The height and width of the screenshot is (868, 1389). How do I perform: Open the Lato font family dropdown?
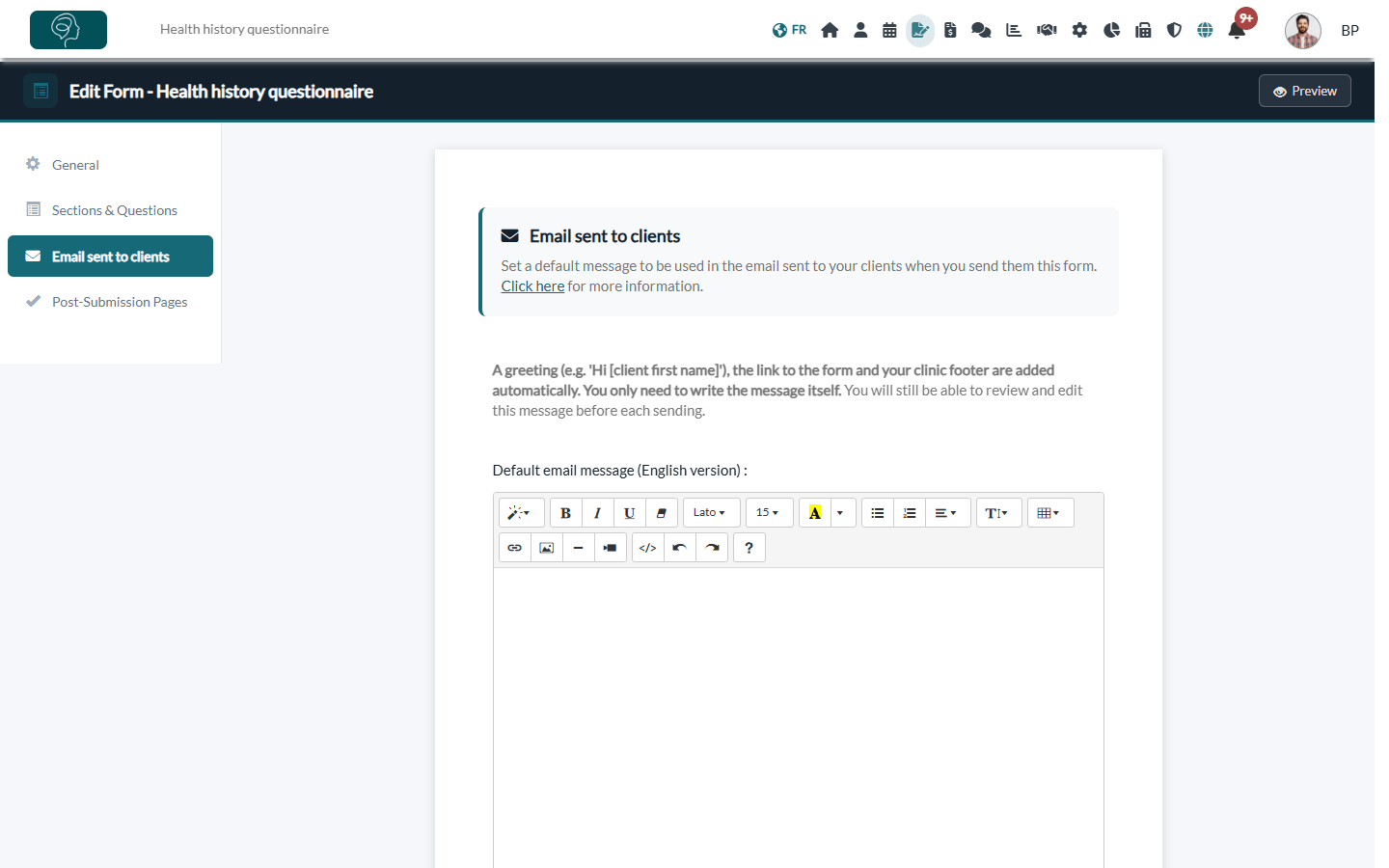coord(711,513)
